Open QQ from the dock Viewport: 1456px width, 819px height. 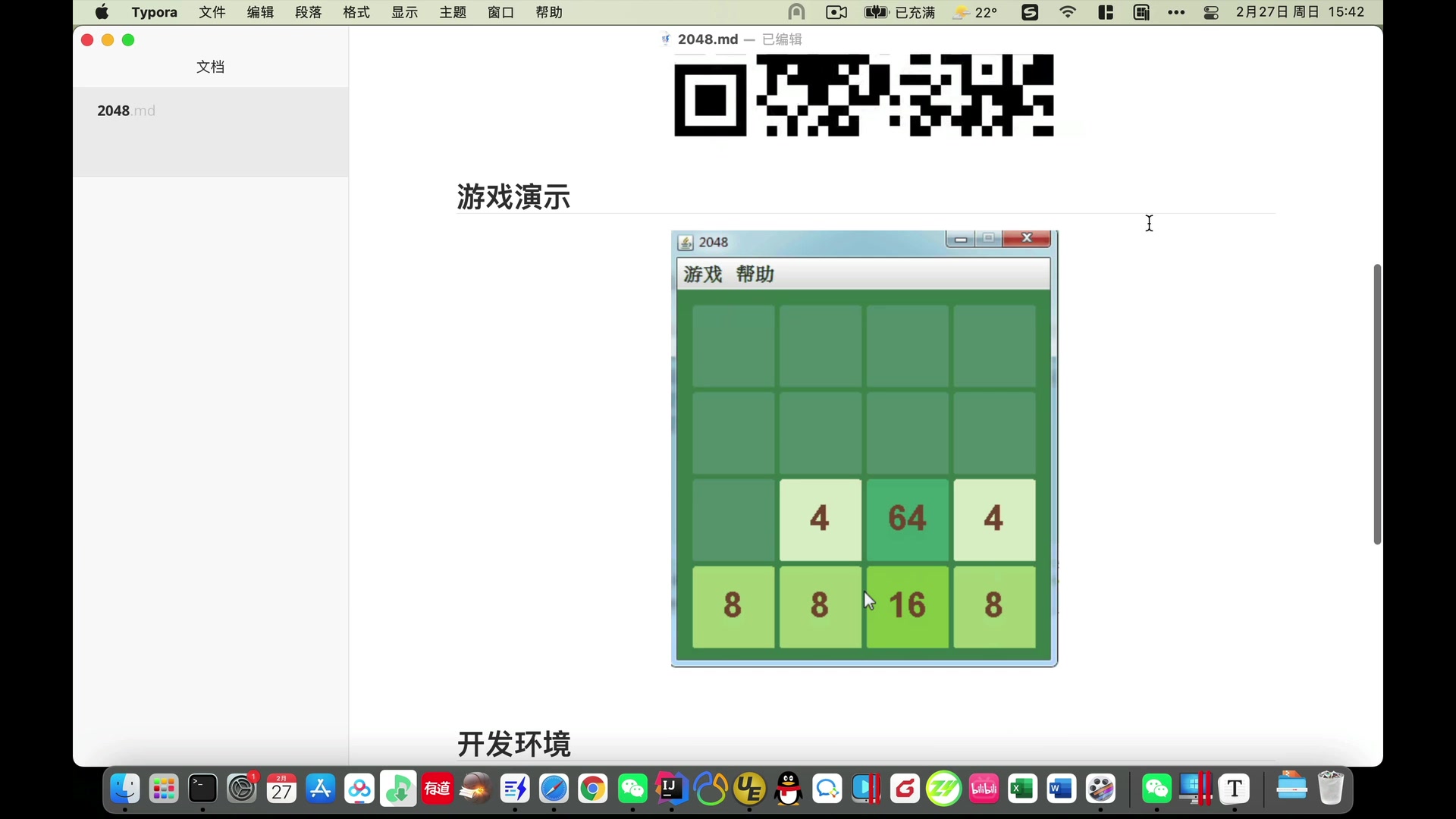tap(788, 789)
